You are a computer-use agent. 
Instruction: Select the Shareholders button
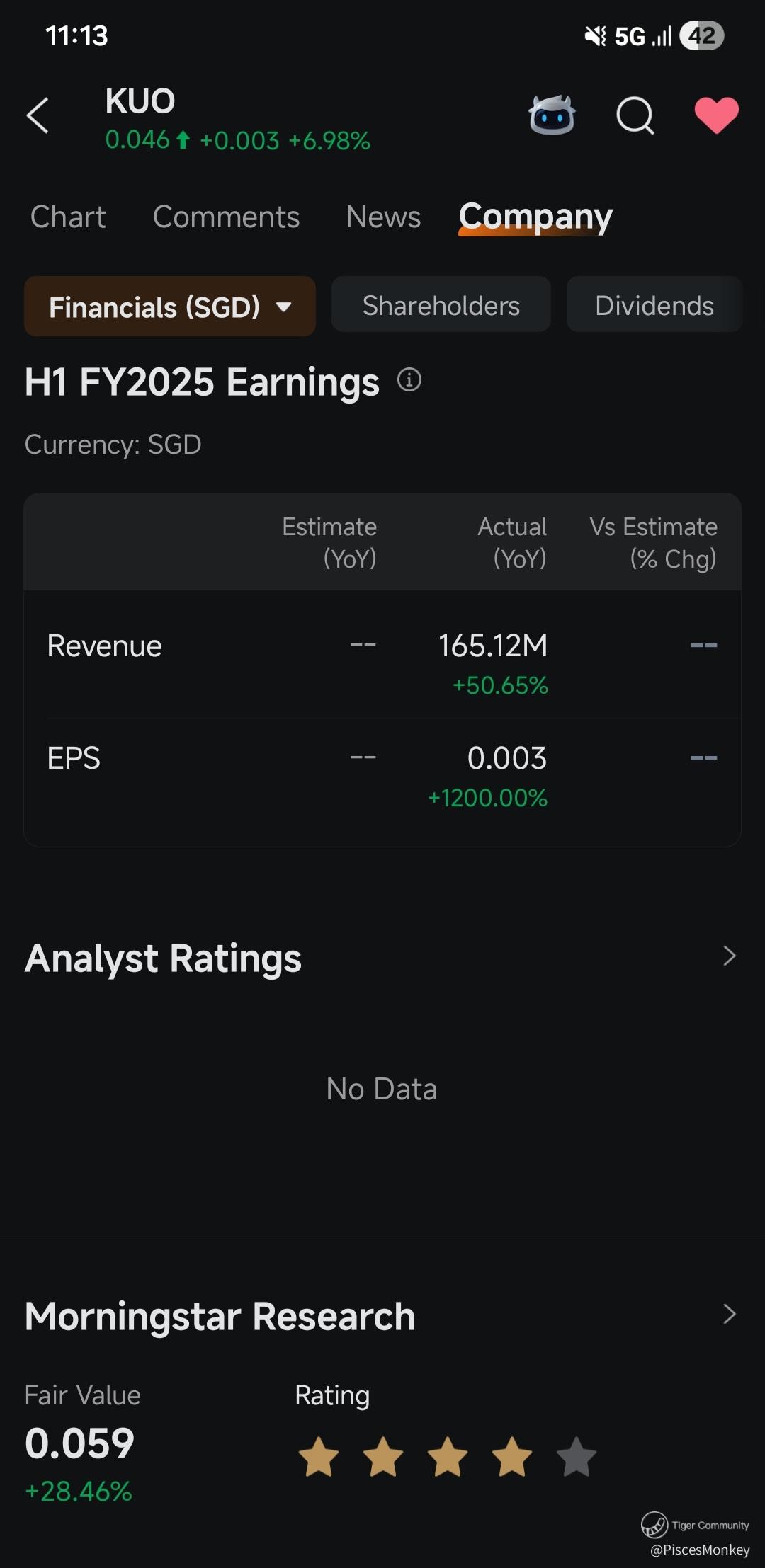[x=441, y=305]
